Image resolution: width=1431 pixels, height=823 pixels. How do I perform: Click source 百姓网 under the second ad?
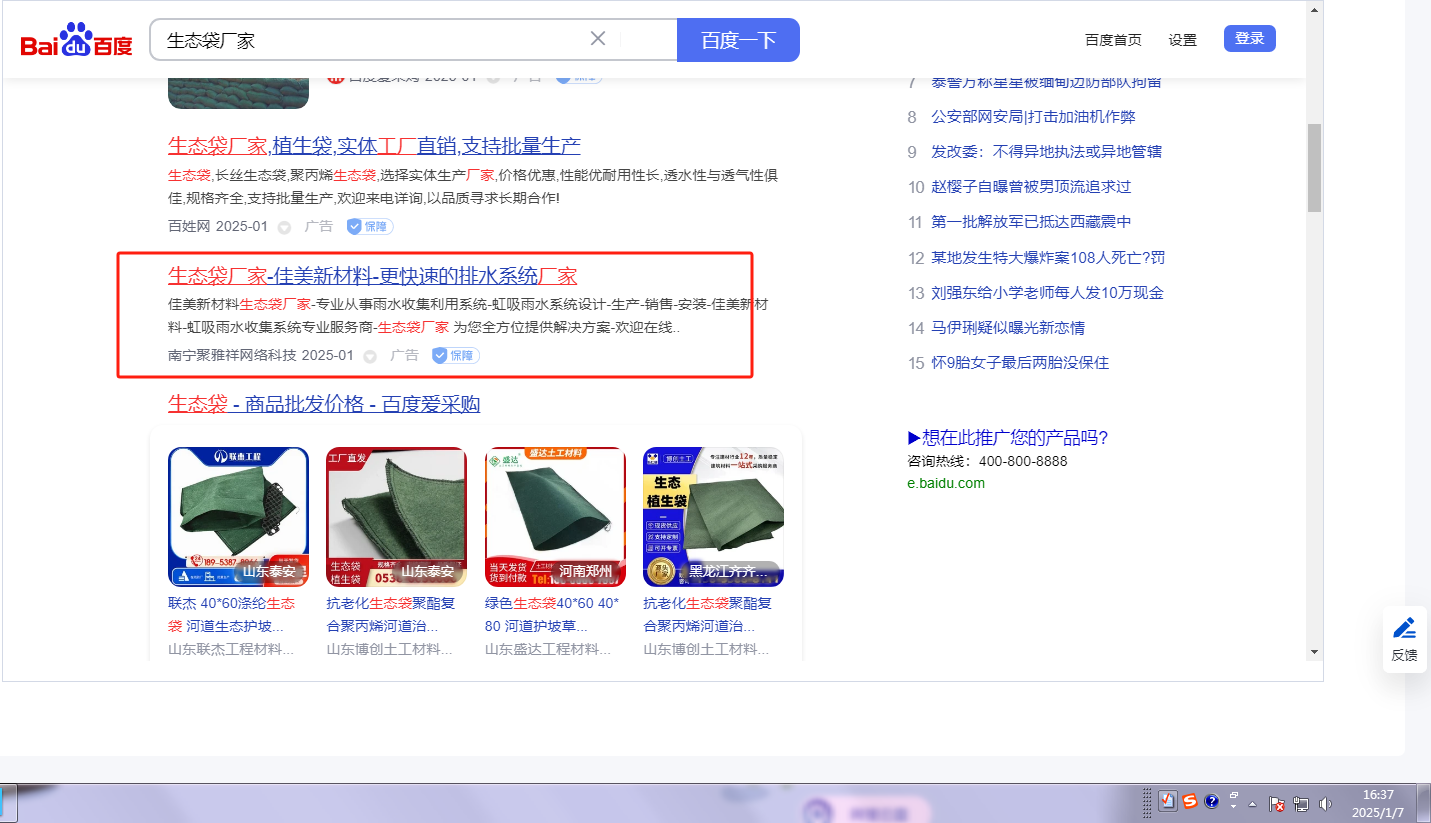click(189, 227)
